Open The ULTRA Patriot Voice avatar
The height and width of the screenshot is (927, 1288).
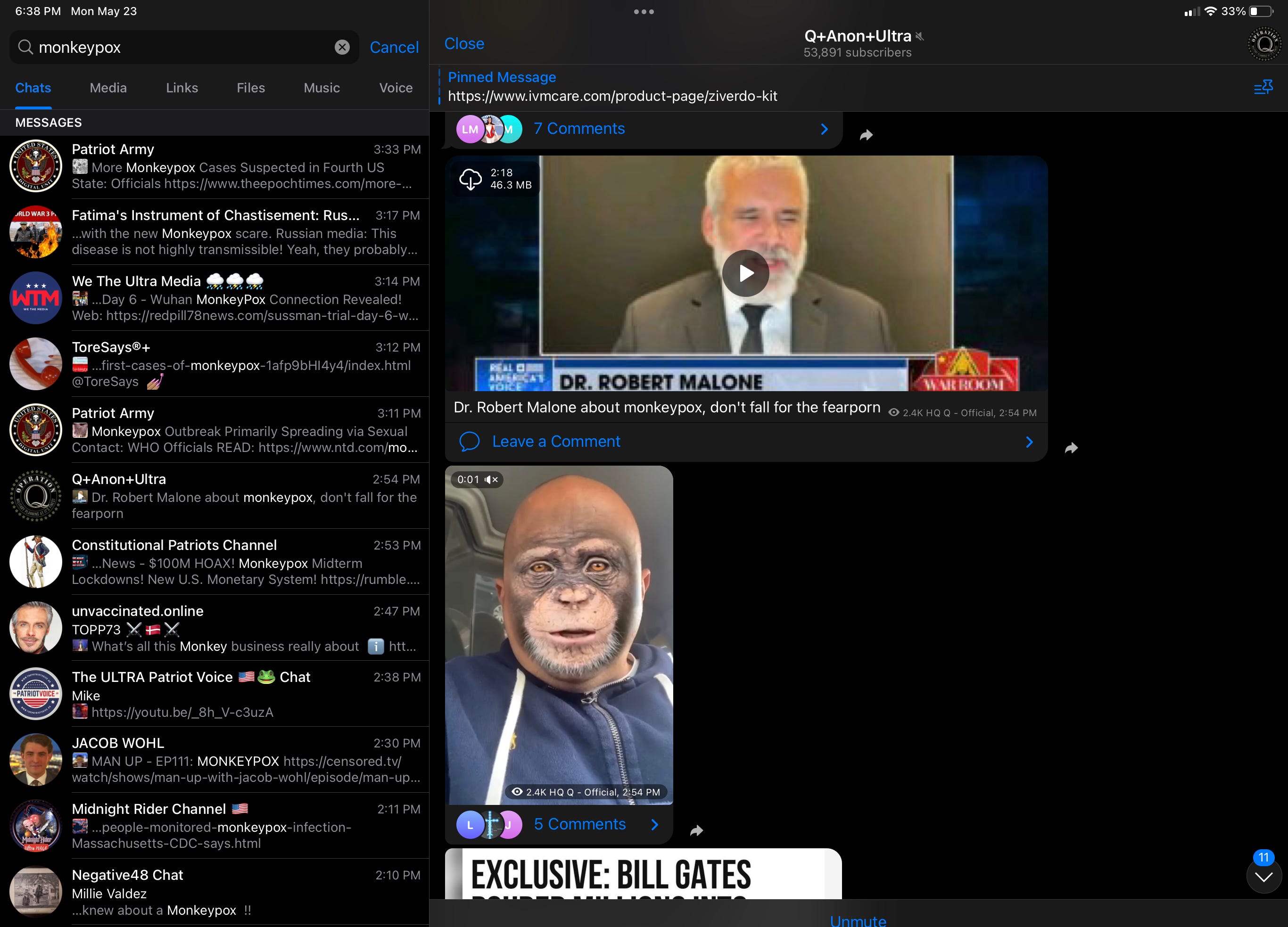coord(36,694)
